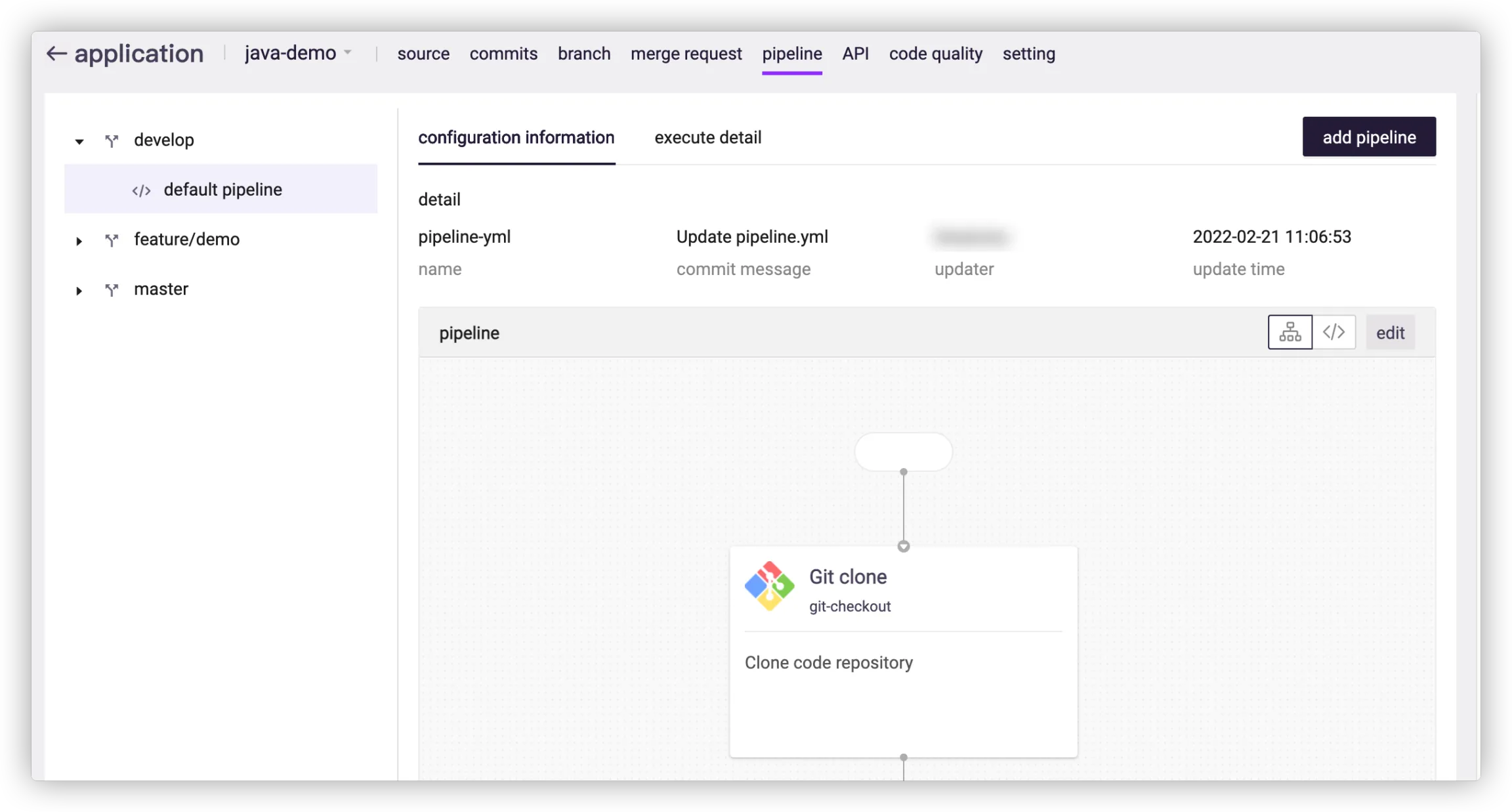Click the back arrow beside application

(x=56, y=54)
